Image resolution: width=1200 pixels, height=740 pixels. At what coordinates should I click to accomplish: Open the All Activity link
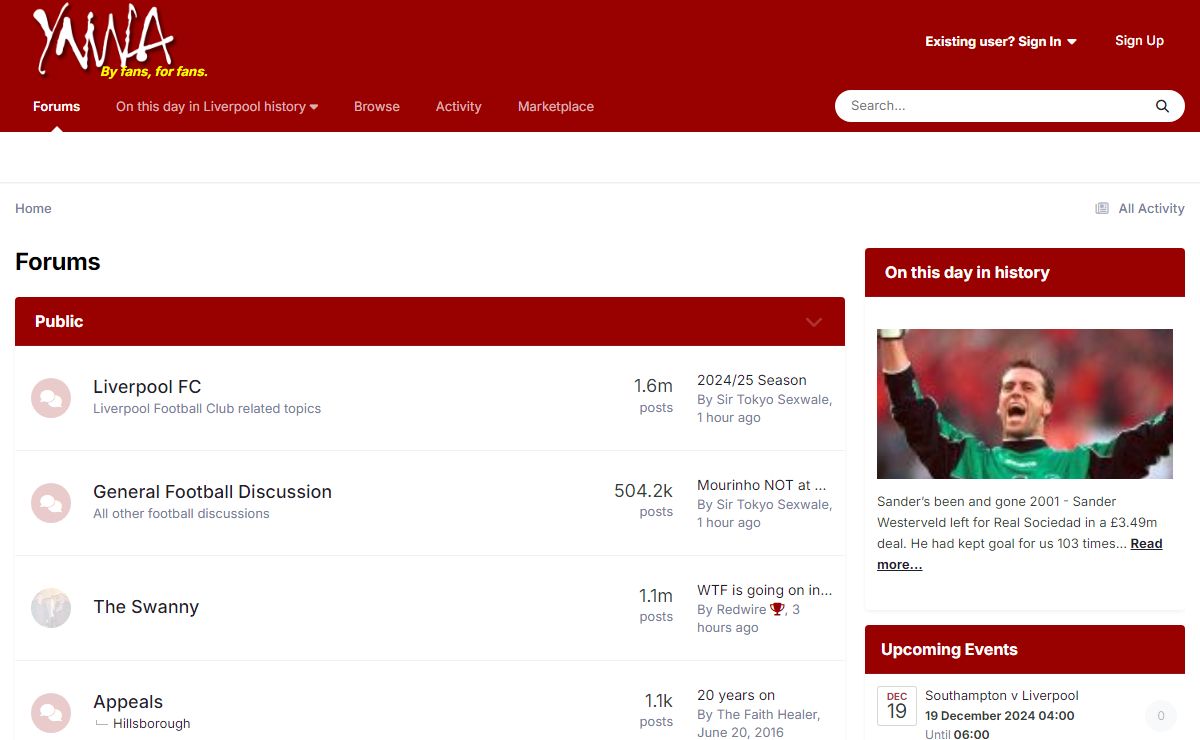[1151, 208]
